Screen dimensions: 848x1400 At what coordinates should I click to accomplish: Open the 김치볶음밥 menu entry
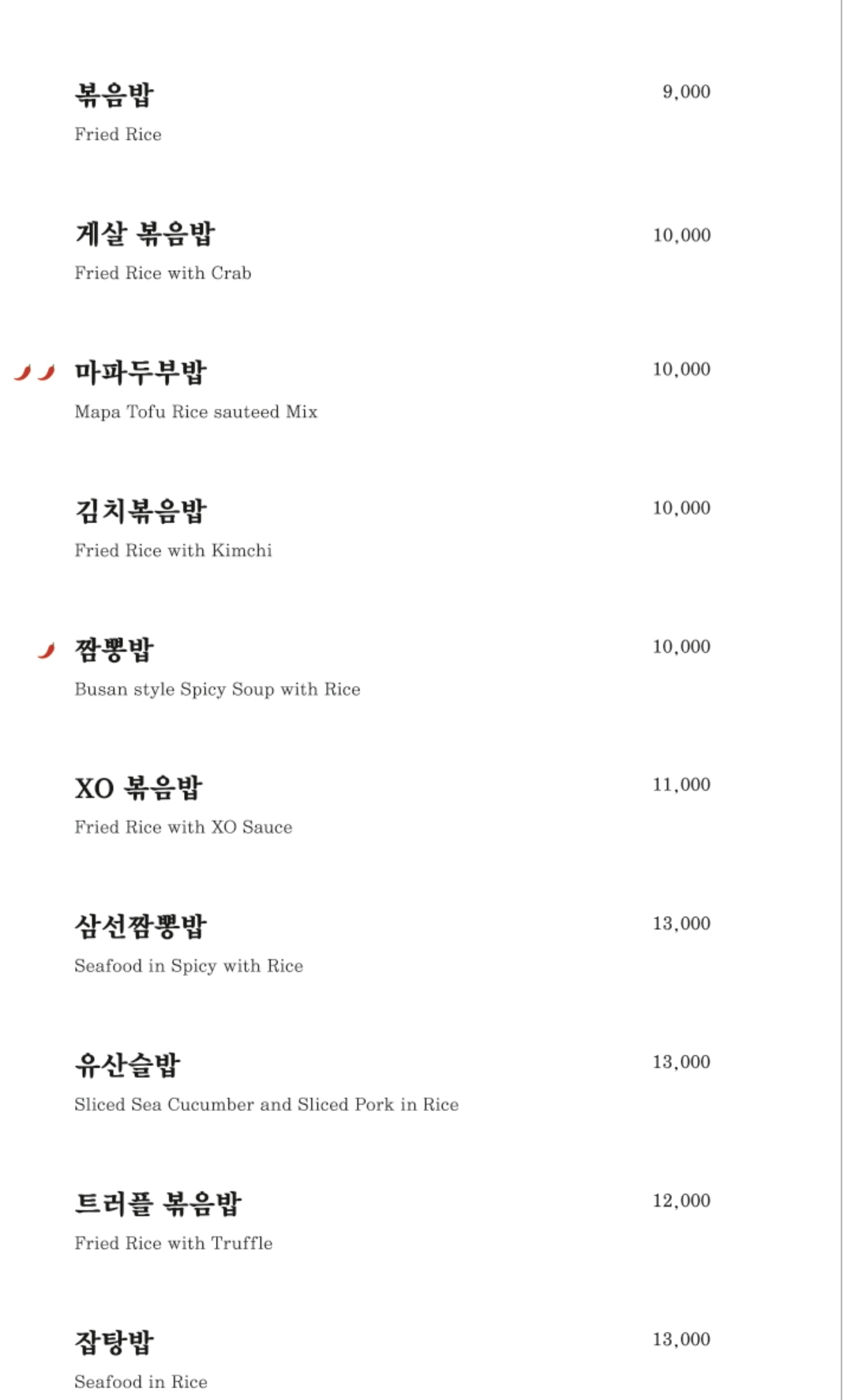coord(141,512)
